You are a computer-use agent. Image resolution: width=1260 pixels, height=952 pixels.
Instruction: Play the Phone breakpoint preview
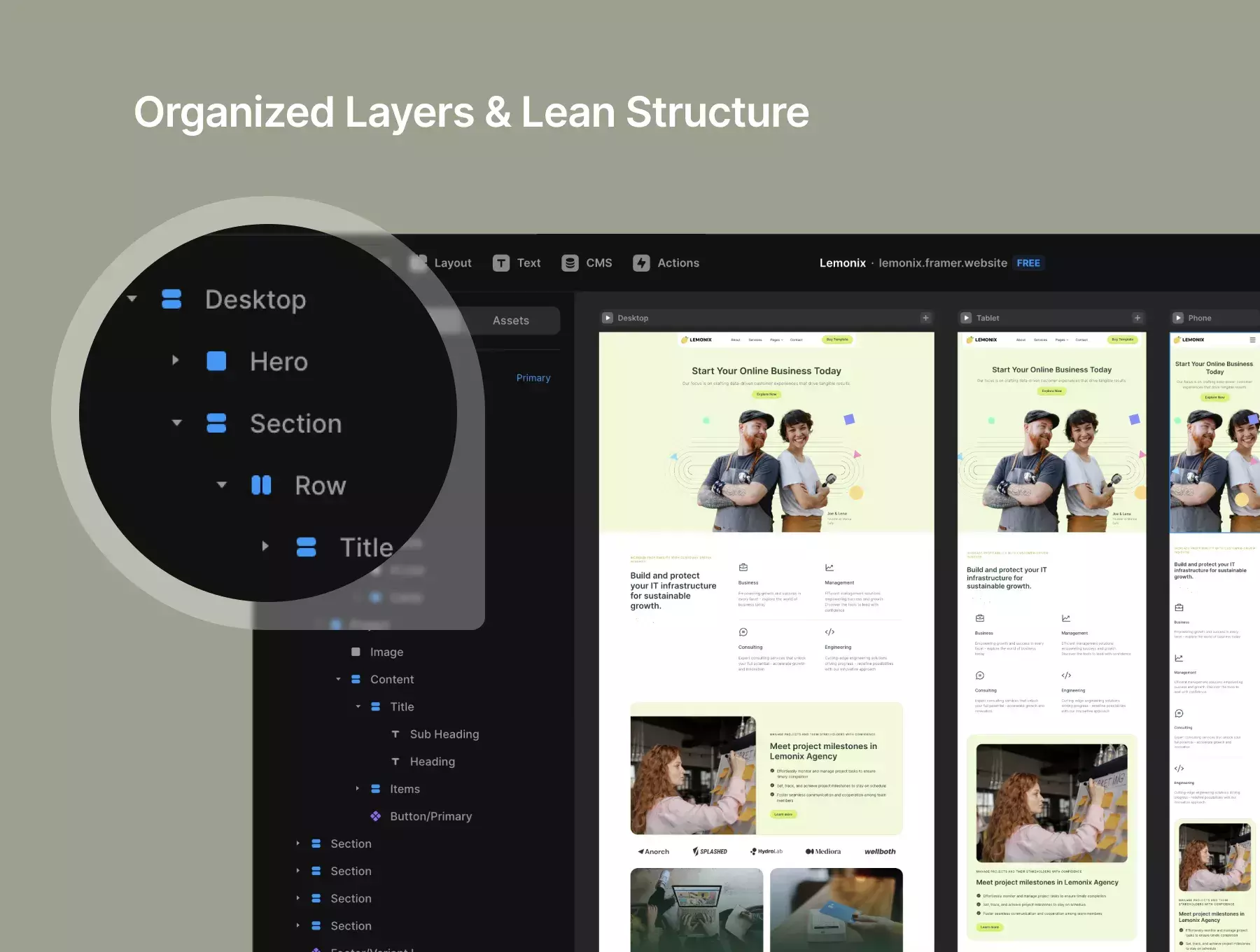tap(1178, 318)
